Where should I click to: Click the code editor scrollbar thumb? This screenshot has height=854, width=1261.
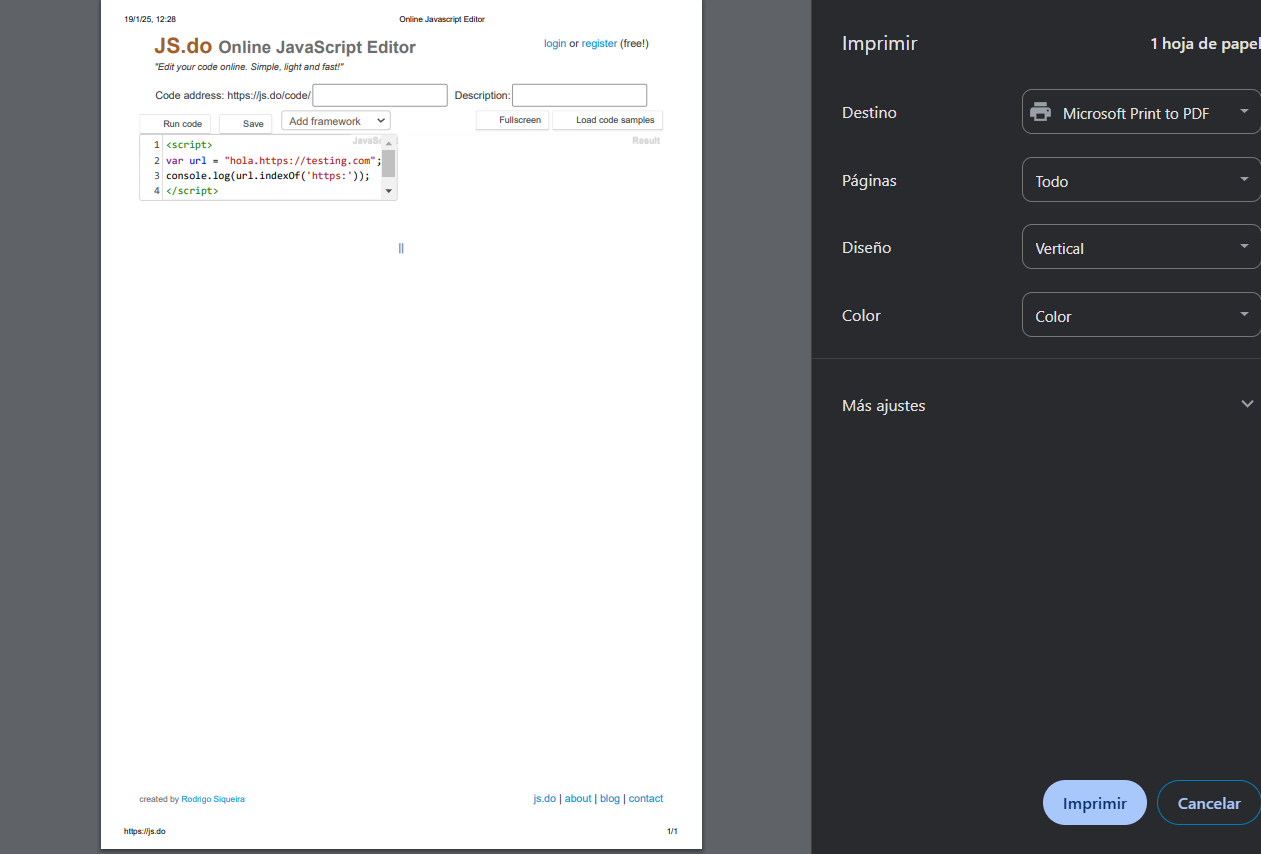click(389, 163)
